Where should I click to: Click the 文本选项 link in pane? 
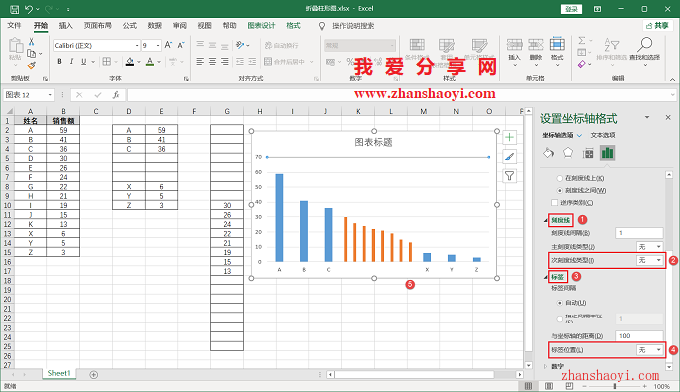pos(603,135)
